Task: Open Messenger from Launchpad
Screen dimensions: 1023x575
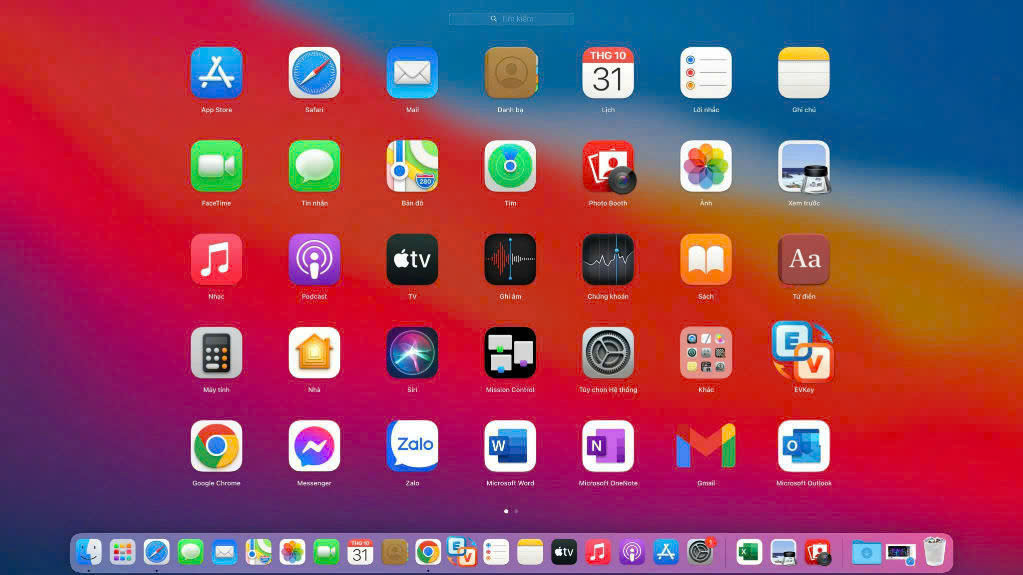Action: pyautogui.click(x=314, y=446)
